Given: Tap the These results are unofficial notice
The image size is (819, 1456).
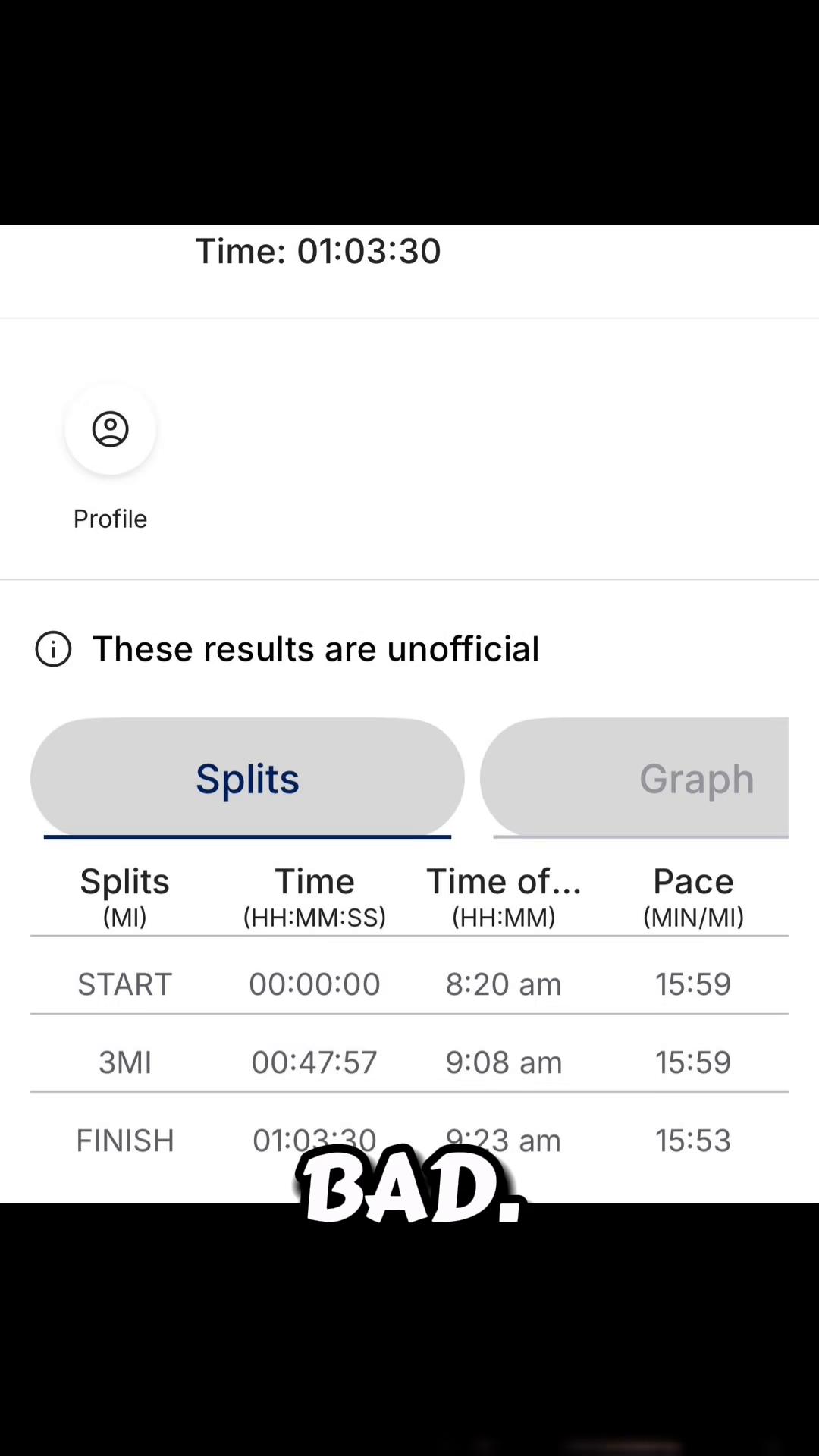Looking at the screenshot, I should [315, 649].
